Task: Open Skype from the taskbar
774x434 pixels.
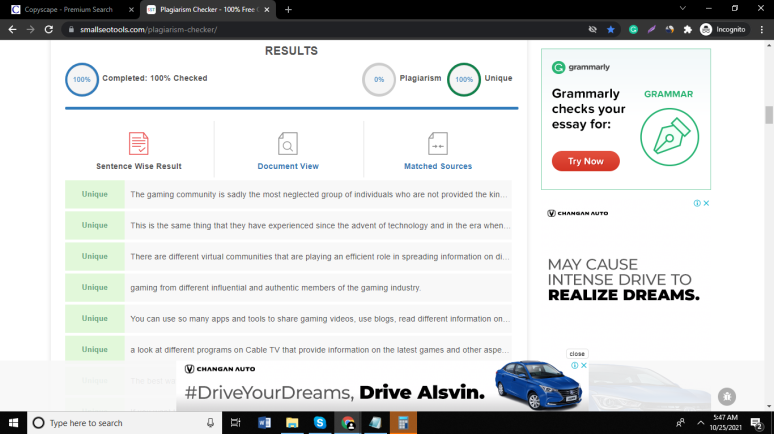Action: pyautogui.click(x=320, y=423)
